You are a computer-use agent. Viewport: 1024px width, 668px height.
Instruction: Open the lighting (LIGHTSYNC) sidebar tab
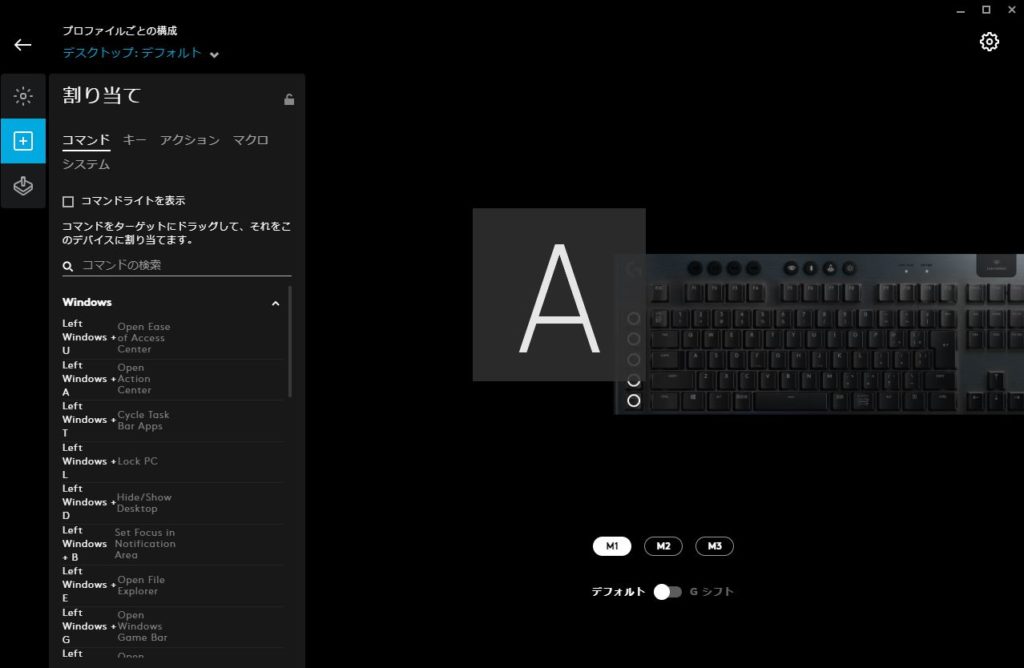[23, 96]
